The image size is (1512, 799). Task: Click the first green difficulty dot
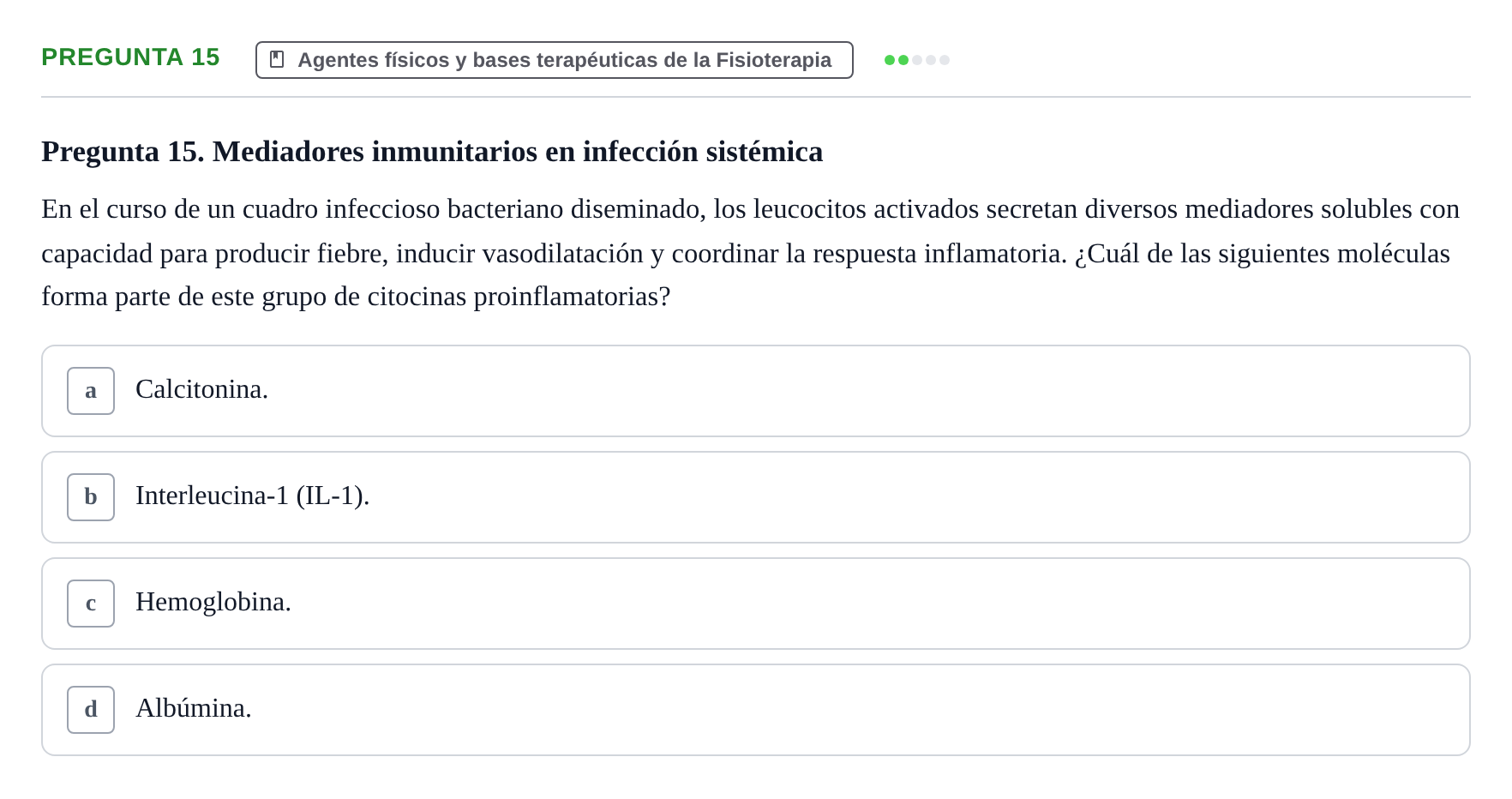(x=890, y=60)
